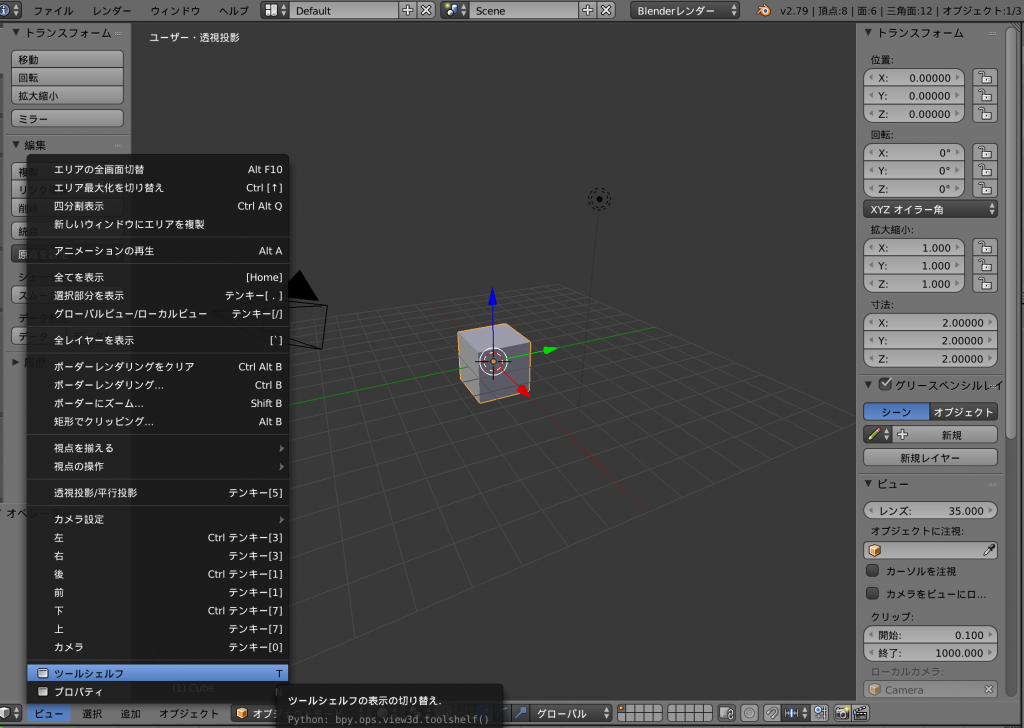Click the Blender logo icon
The width and height of the screenshot is (1024, 728).
coord(763,10)
